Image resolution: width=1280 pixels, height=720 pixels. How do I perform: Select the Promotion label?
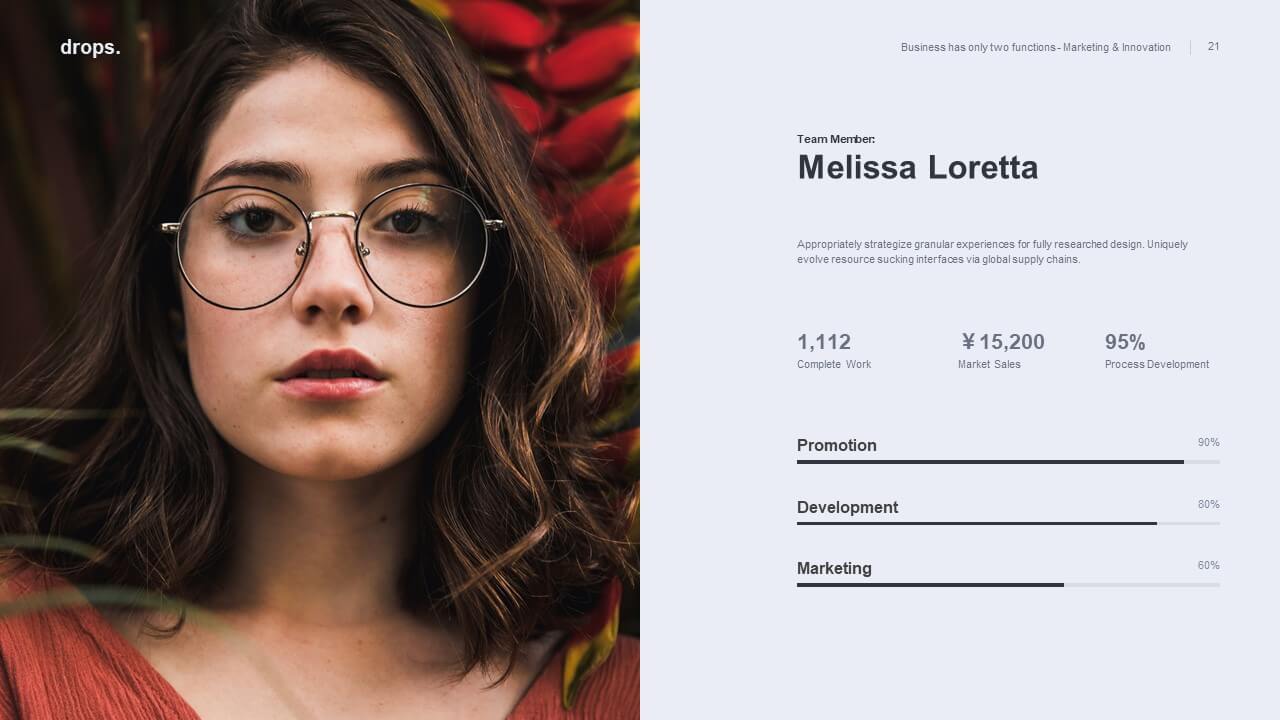click(x=836, y=445)
